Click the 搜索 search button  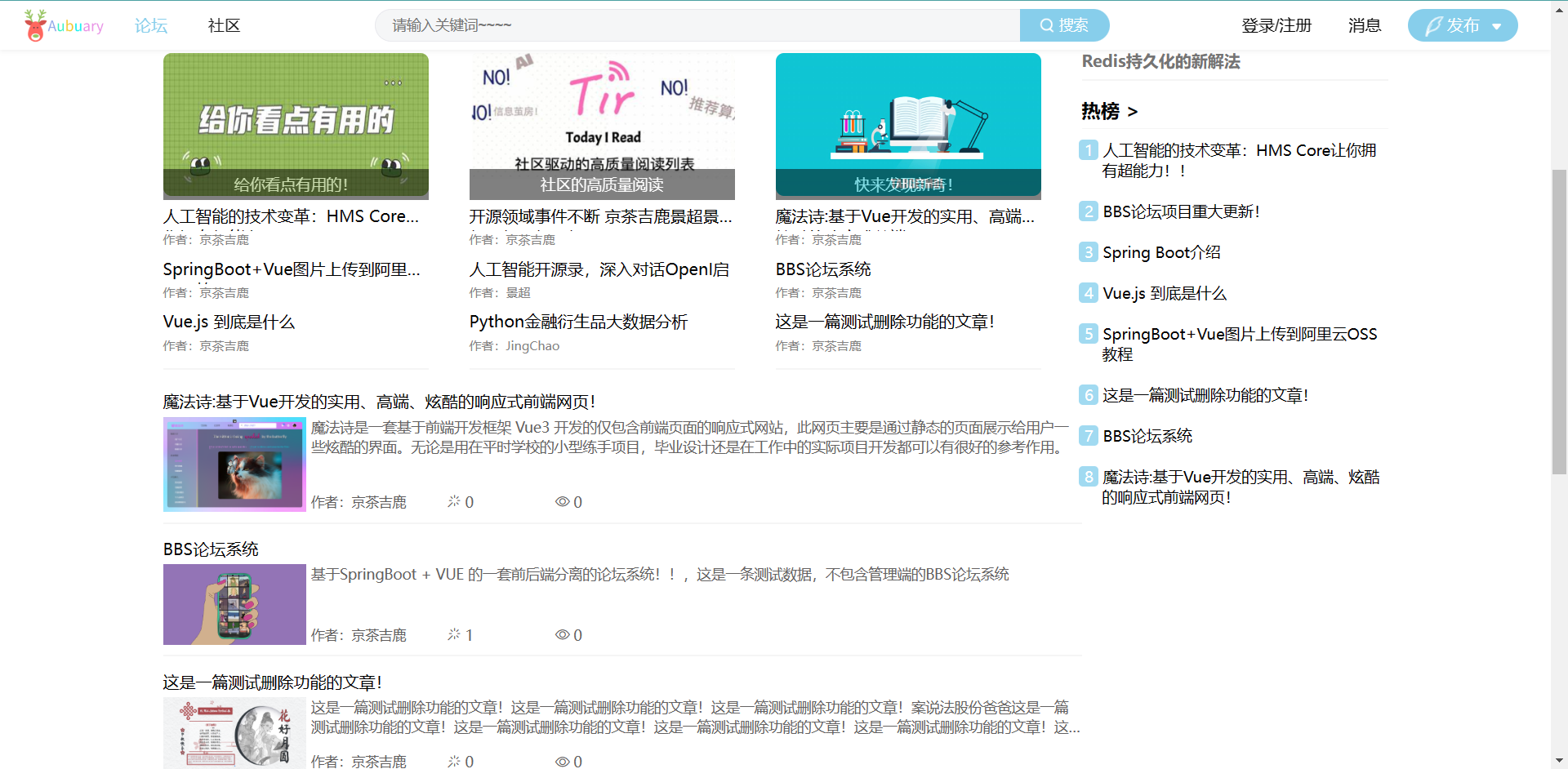pos(1064,24)
